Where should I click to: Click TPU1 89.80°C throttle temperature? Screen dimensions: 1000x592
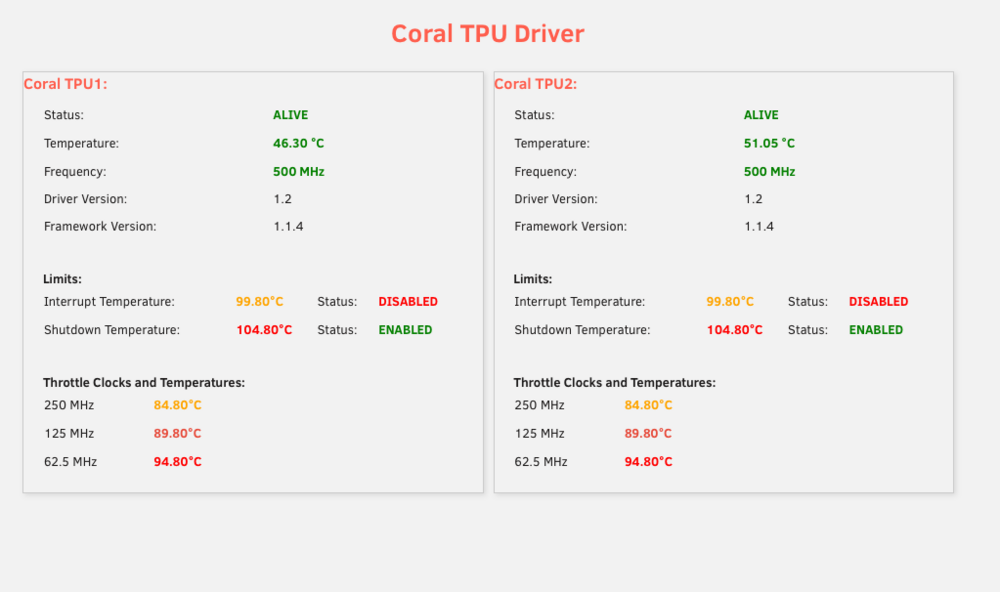(177, 434)
